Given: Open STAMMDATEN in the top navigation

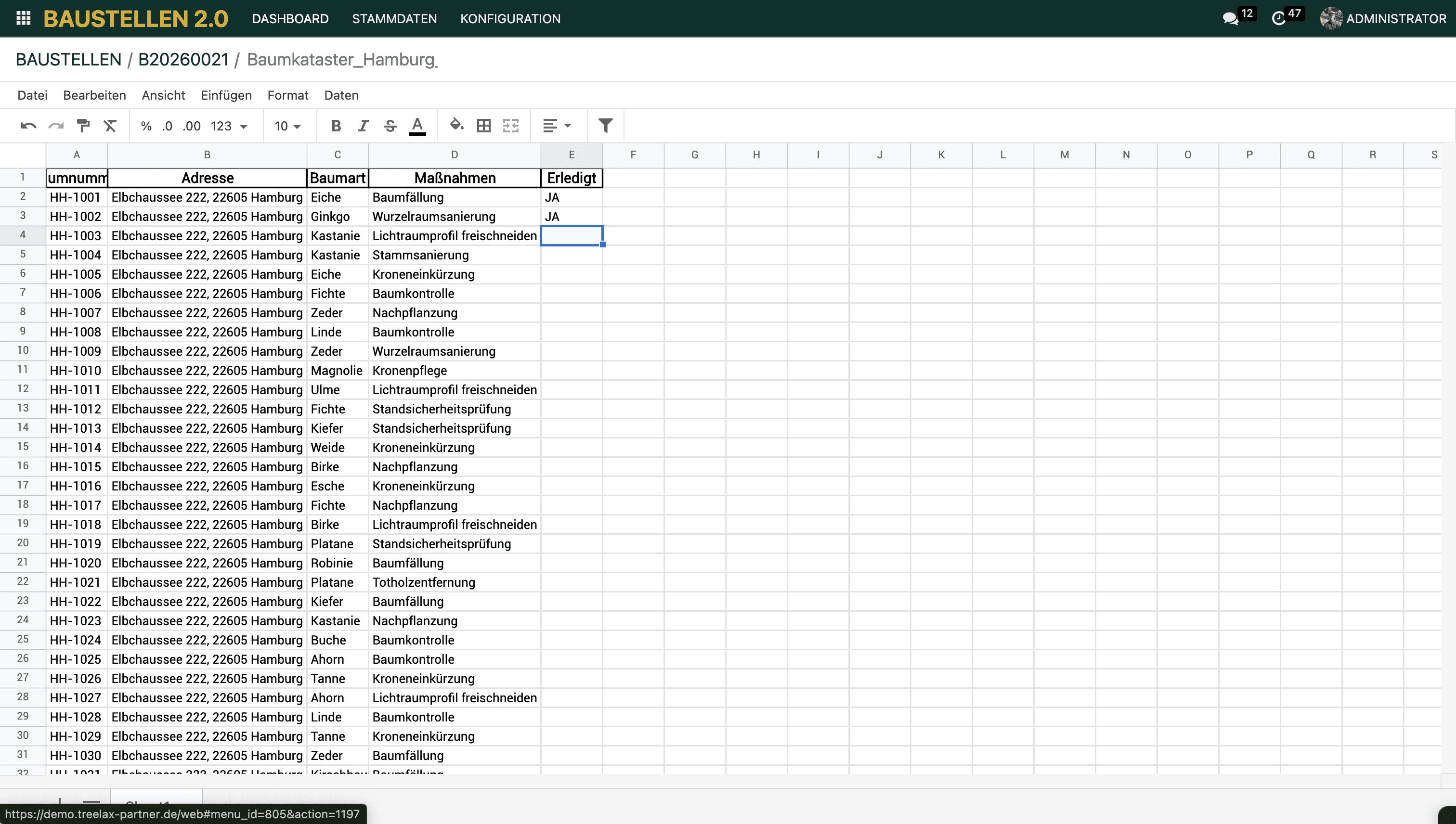Looking at the screenshot, I should 394,19.
